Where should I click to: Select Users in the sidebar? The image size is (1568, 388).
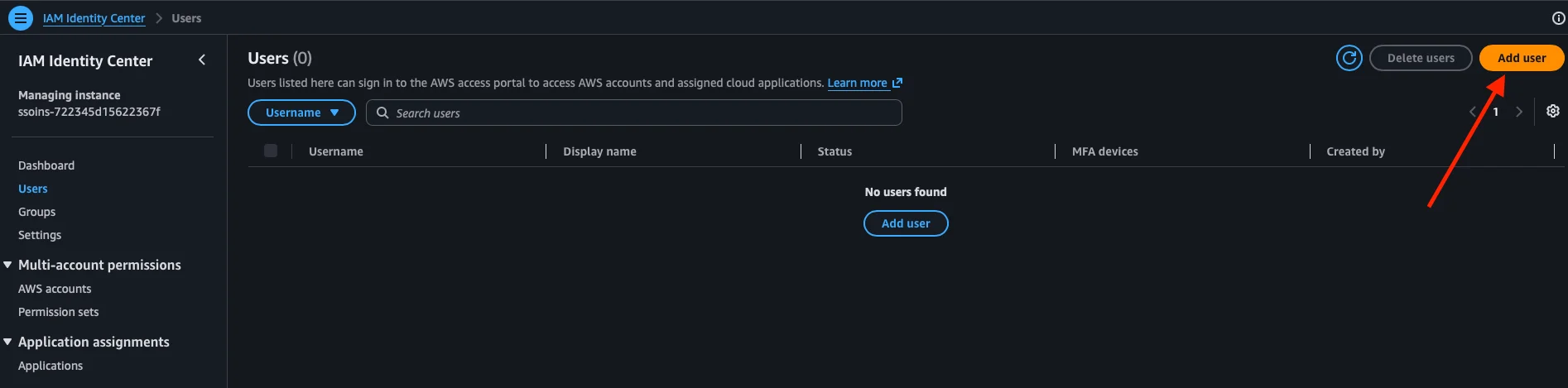point(33,189)
